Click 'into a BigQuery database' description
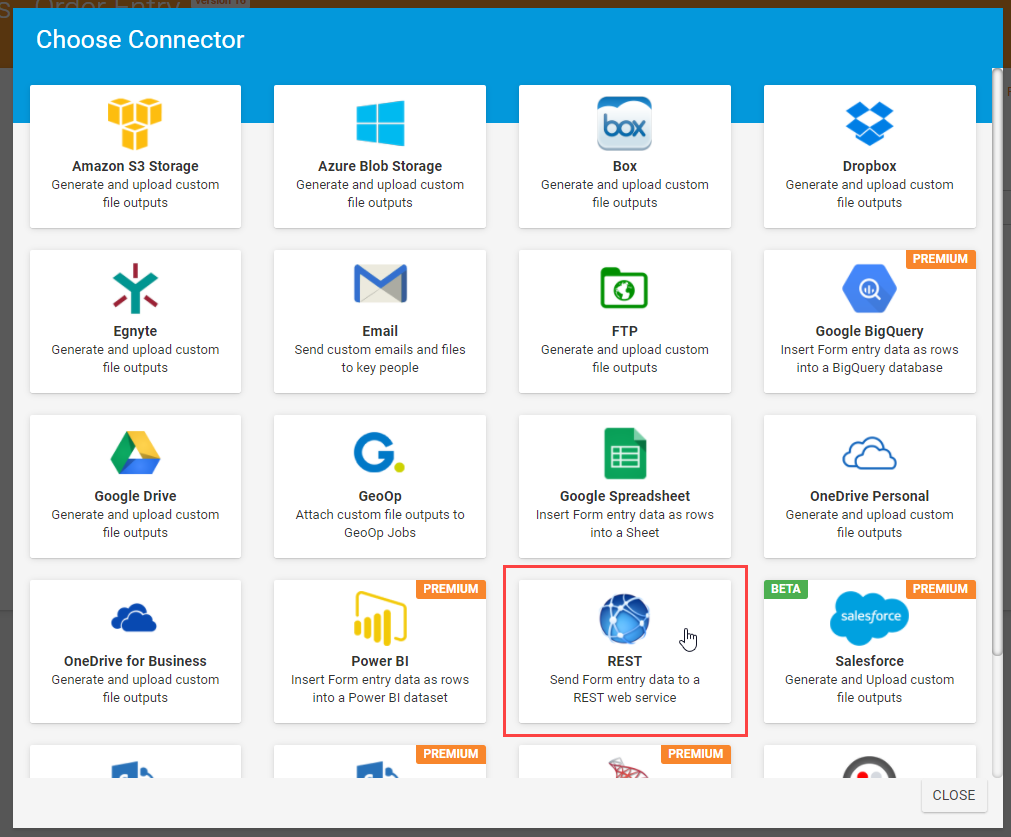Screen dimensions: 1011x837 869,368
